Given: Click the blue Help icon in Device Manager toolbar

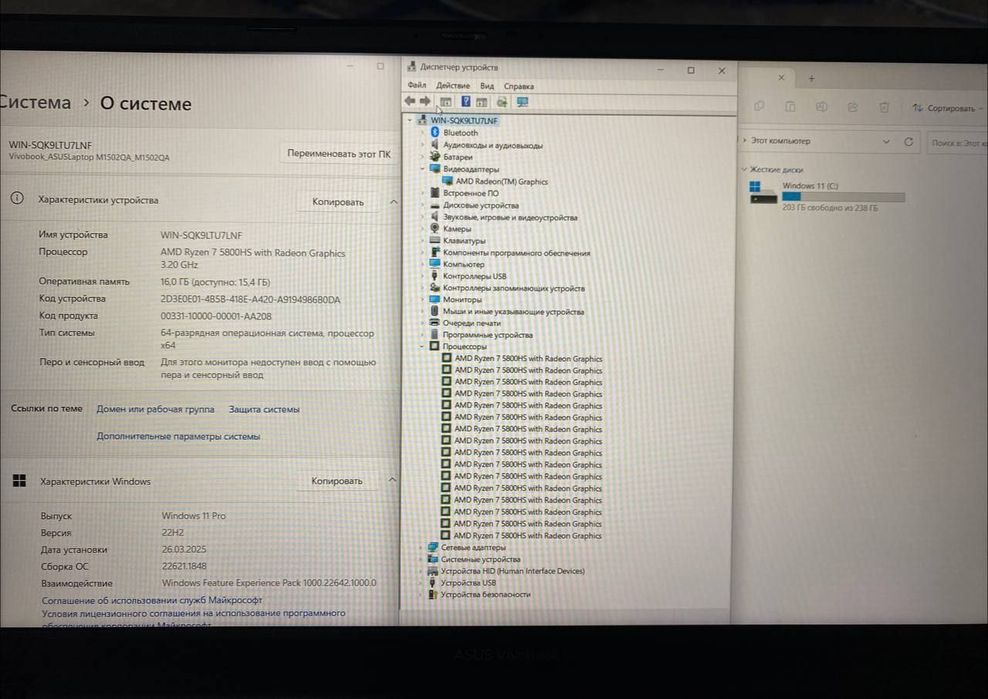Looking at the screenshot, I should tap(466, 101).
